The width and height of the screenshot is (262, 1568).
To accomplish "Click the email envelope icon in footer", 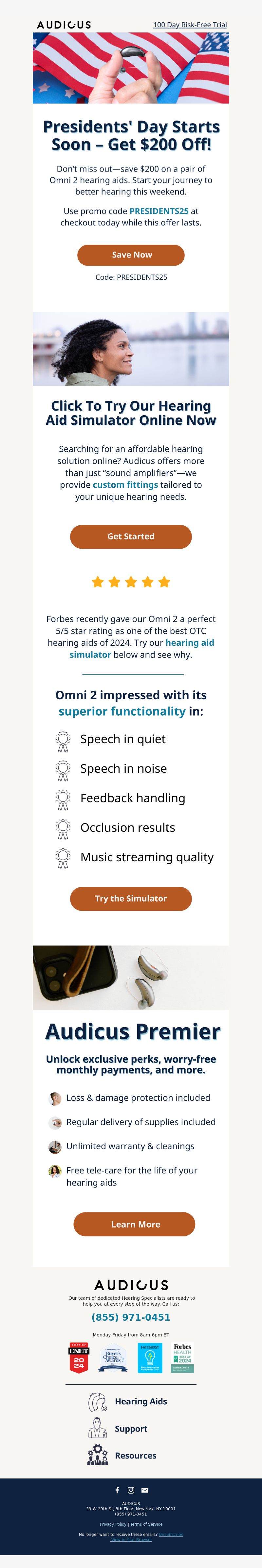I will (145, 1490).
